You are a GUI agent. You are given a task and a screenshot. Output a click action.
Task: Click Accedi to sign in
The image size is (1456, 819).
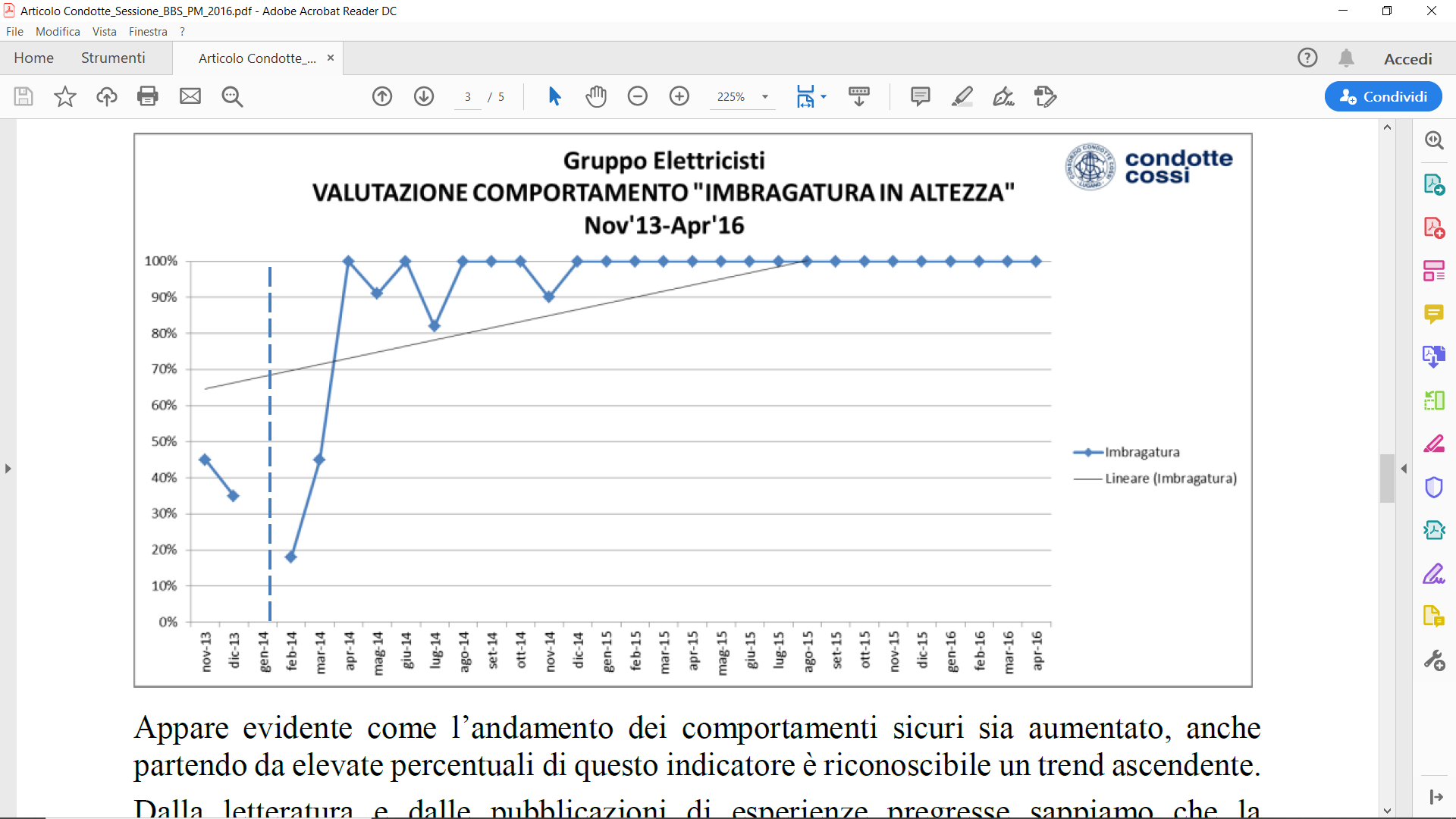[x=1407, y=58]
